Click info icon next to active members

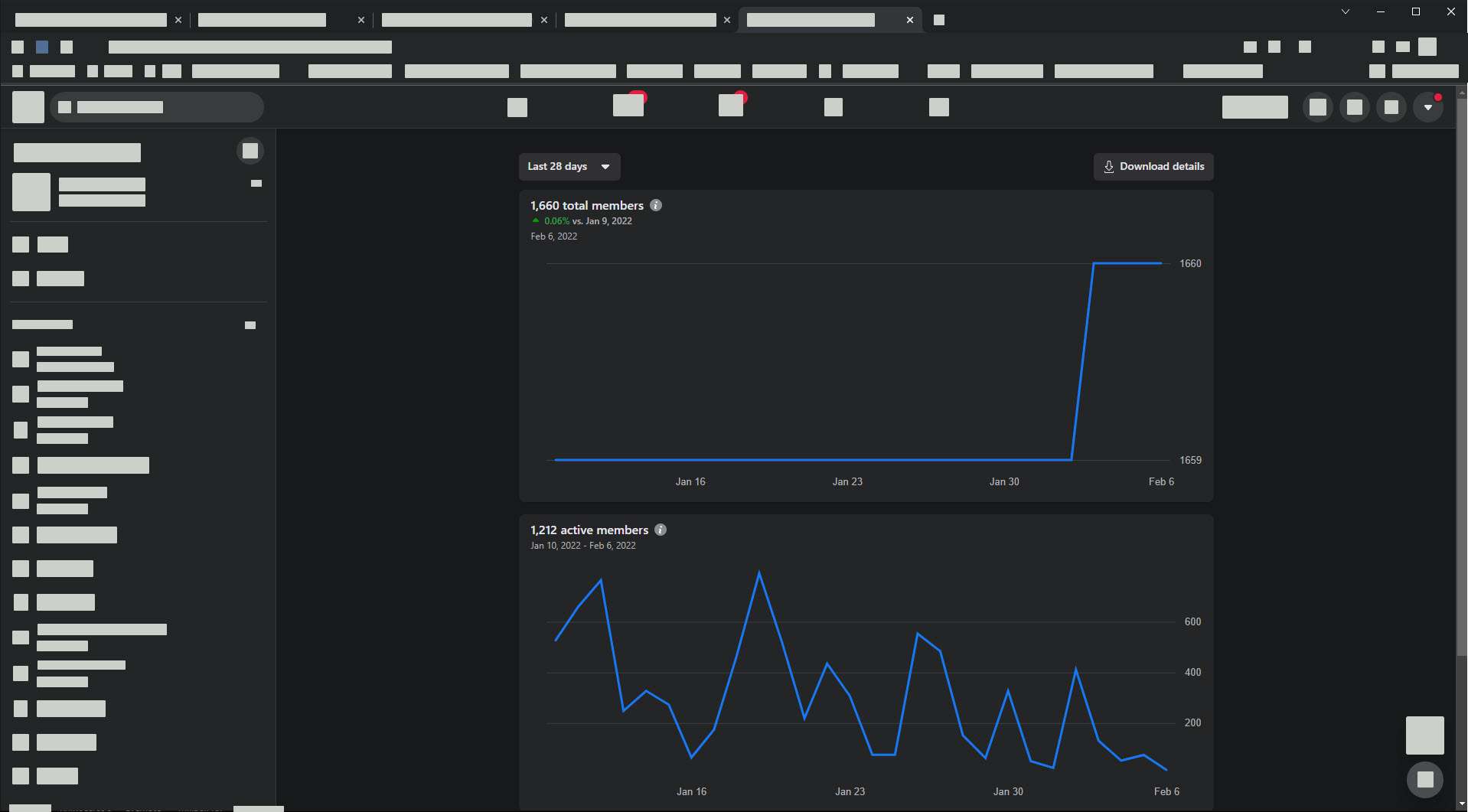[x=661, y=530]
